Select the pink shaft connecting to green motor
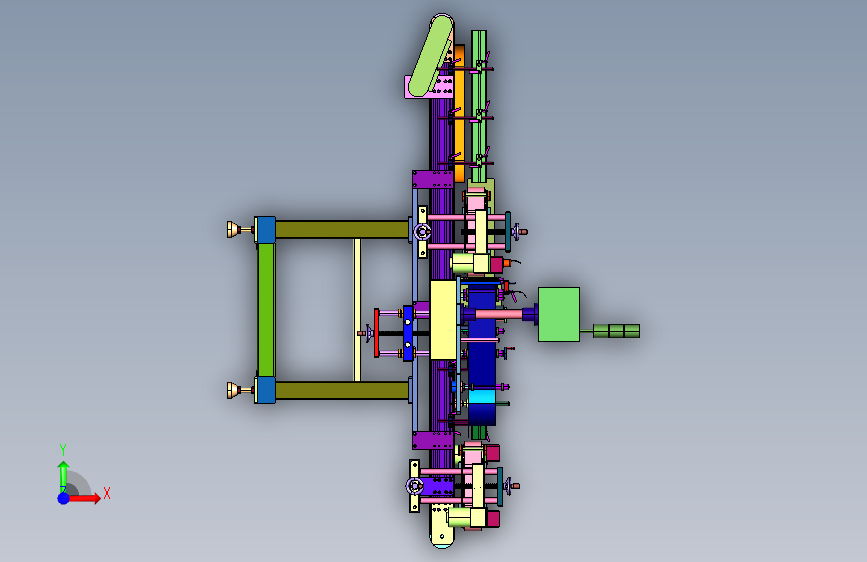Screen dimensions: 867x562 (499, 314)
